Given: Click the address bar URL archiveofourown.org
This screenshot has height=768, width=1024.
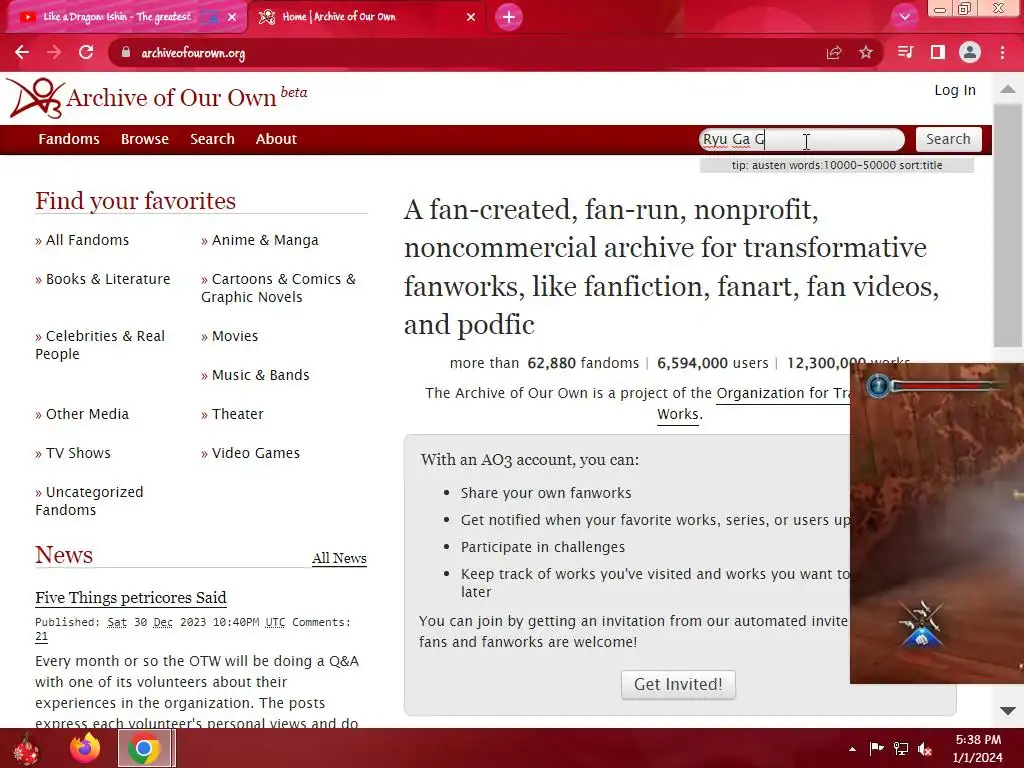Looking at the screenshot, I should [193, 53].
